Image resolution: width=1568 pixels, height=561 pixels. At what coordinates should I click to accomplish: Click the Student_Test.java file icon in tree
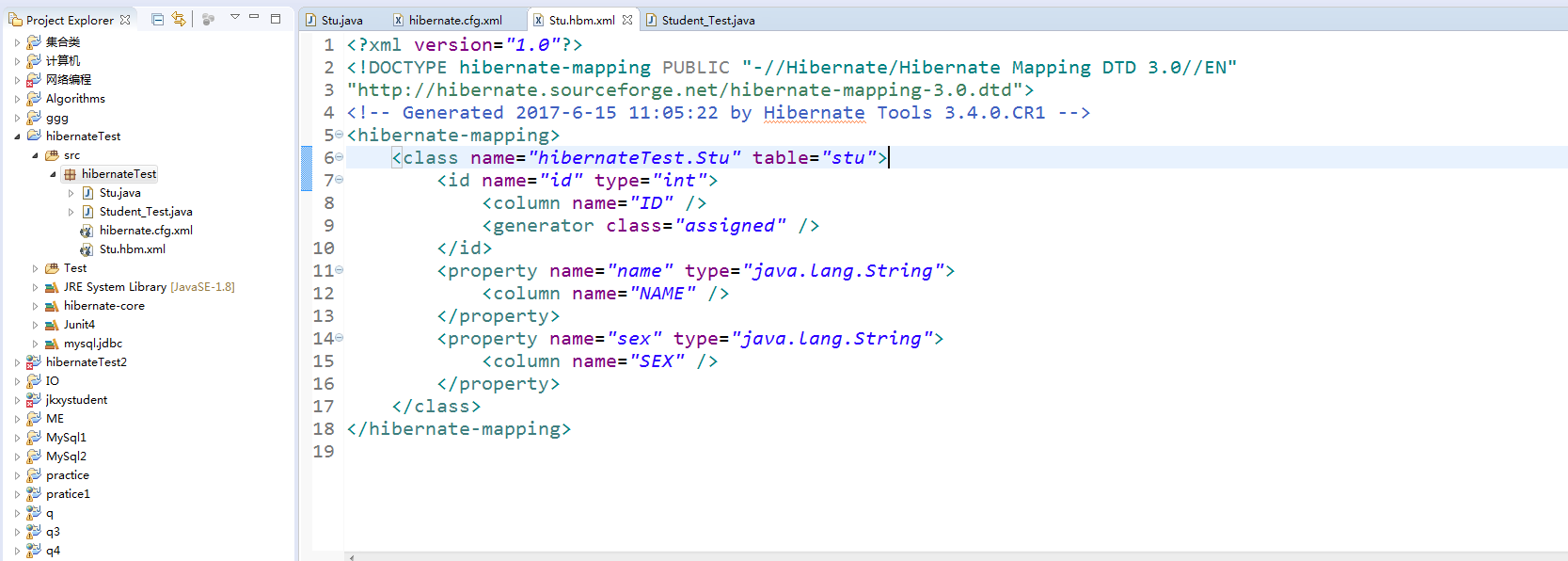pos(87,212)
